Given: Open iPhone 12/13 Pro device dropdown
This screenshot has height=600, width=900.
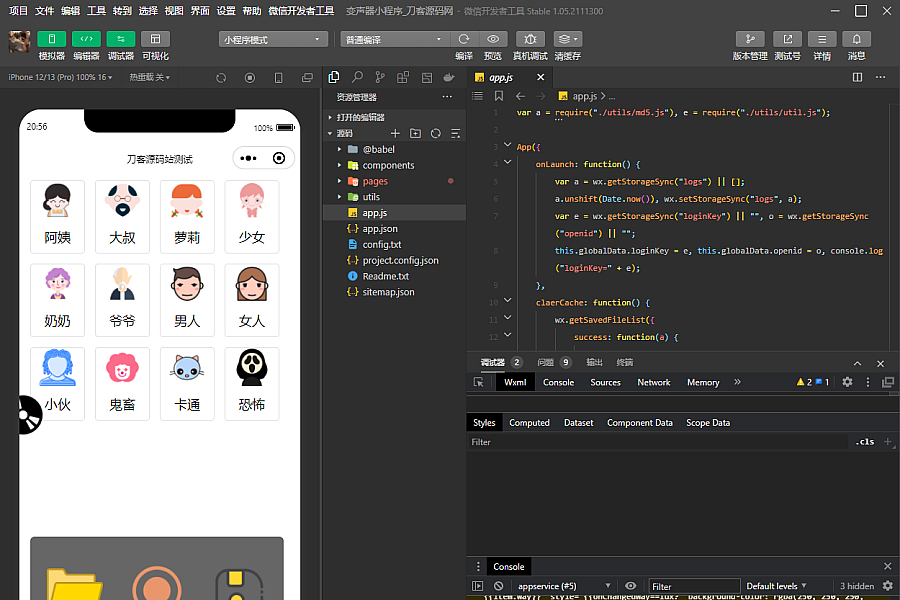Looking at the screenshot, I should point(60,77).
